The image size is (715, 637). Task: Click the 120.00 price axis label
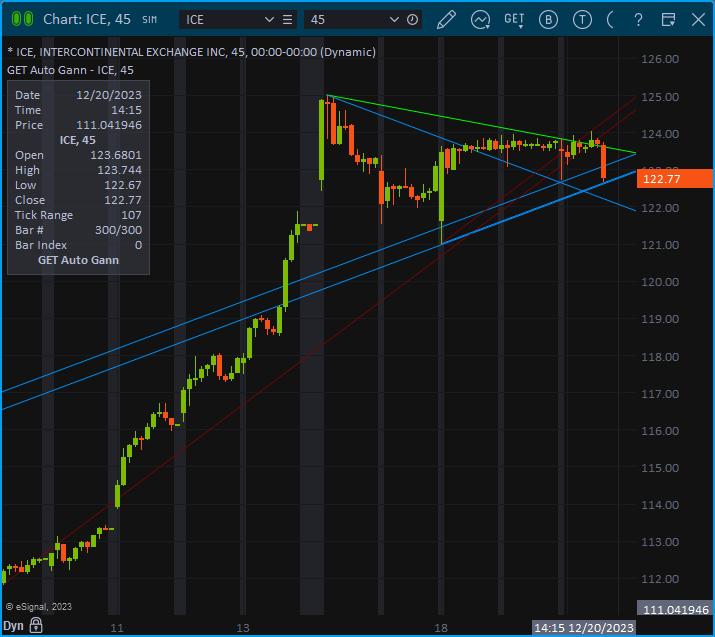pyautogui.click(x=660, y=282)
